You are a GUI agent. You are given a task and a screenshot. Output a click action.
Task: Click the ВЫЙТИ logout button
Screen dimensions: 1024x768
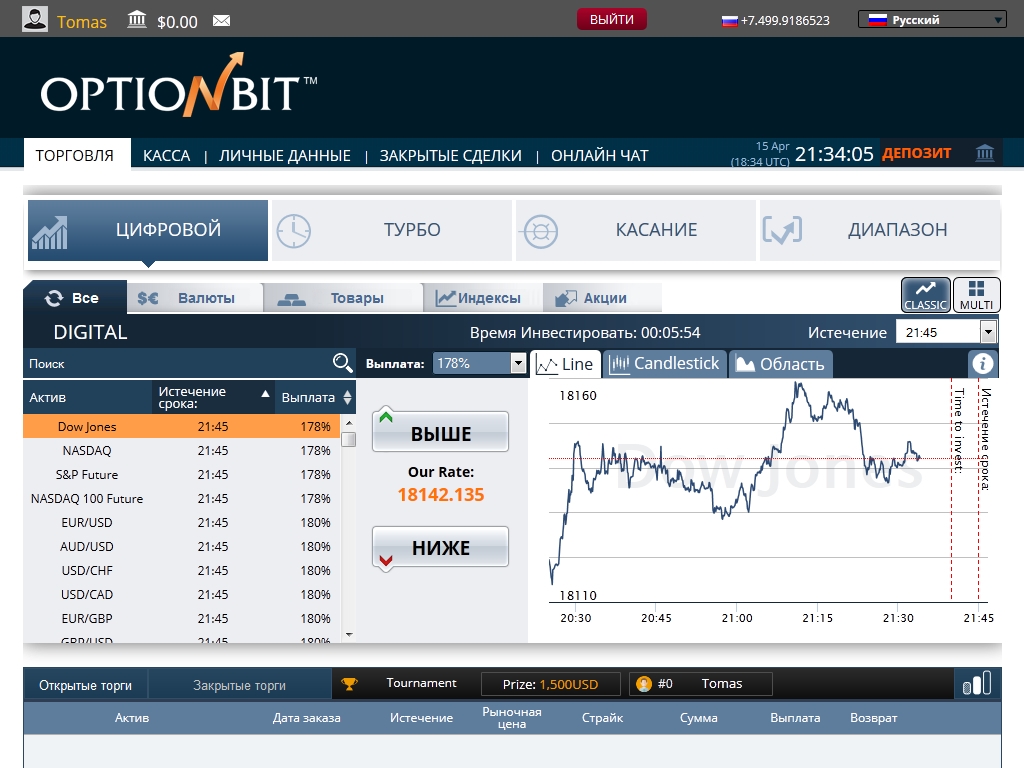[611, 19]
